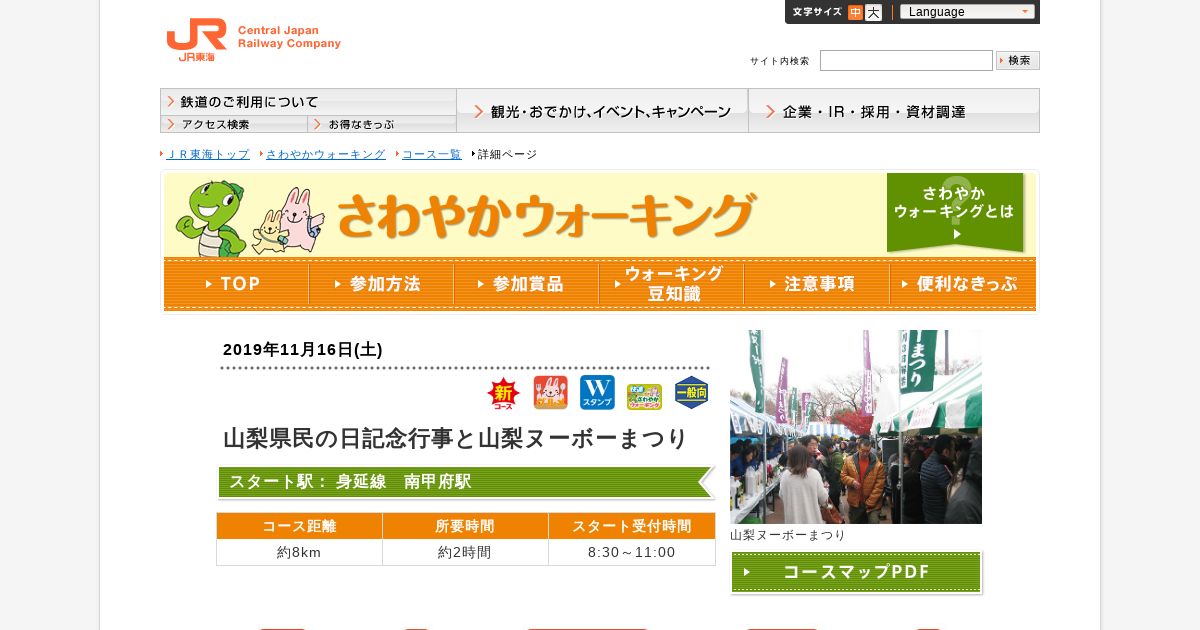The height and width of the screenshot is (630, 1200).
Task: Click the yellow さわやかウォーキング badge icon
Action: pos(644,396)
